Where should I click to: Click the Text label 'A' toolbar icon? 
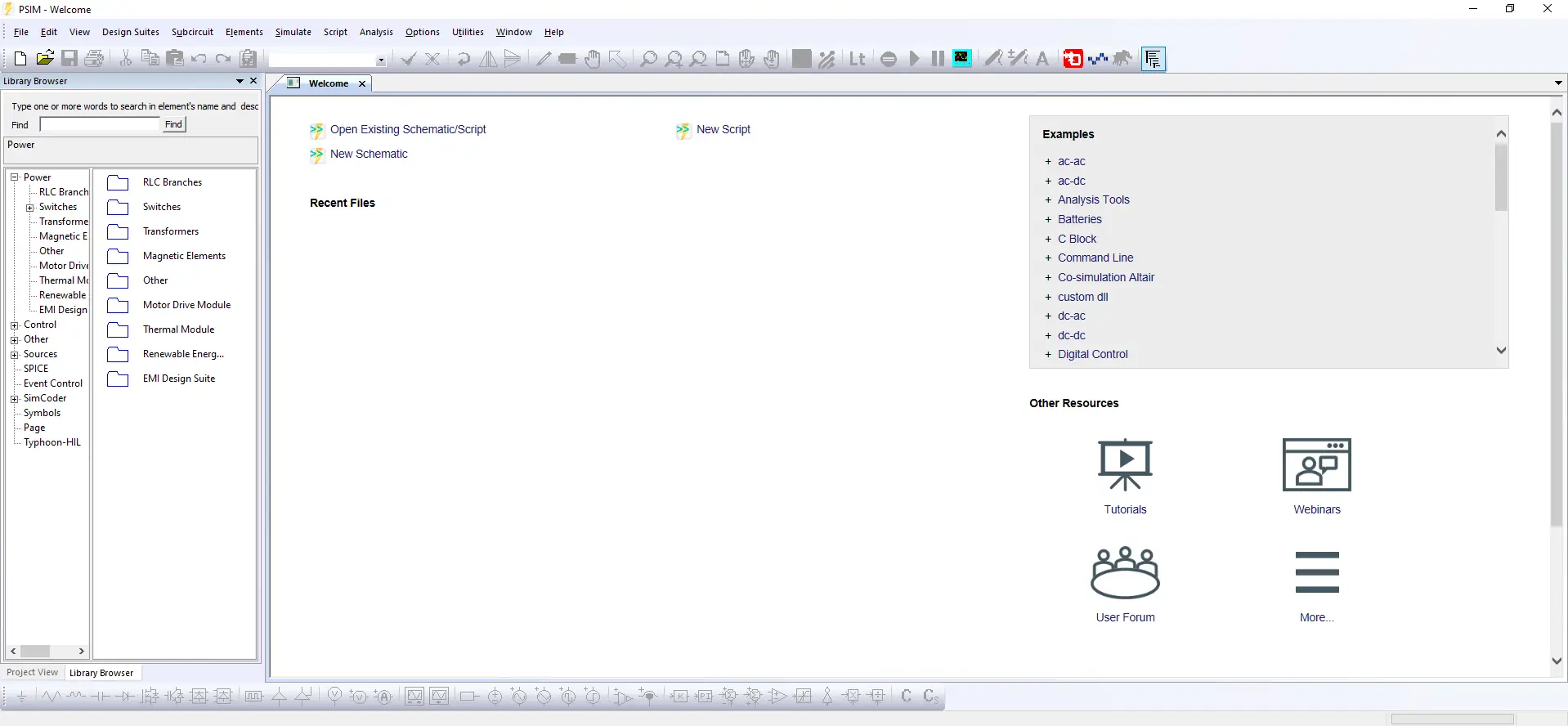pyautogui.click(x=1042, y=59)
